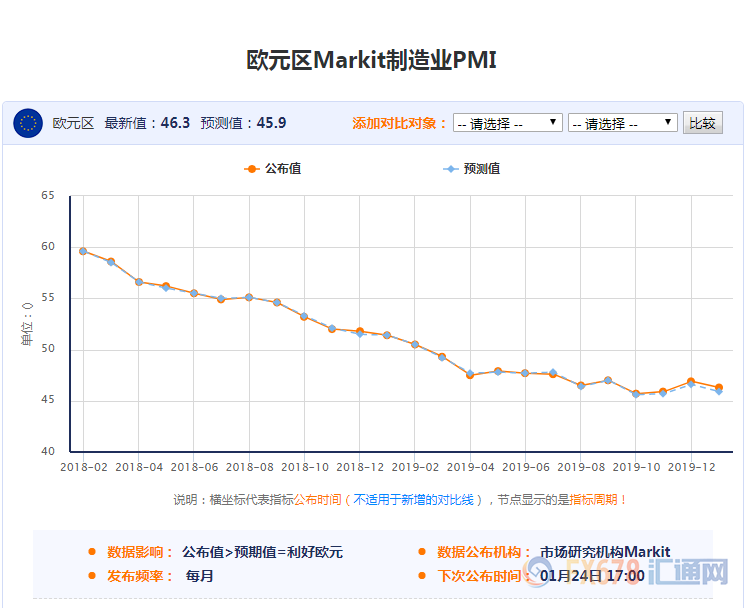746x608 pixels.
Task: Click the y-axis value 40
Action: pyautogui.click(x=48, y=451)
